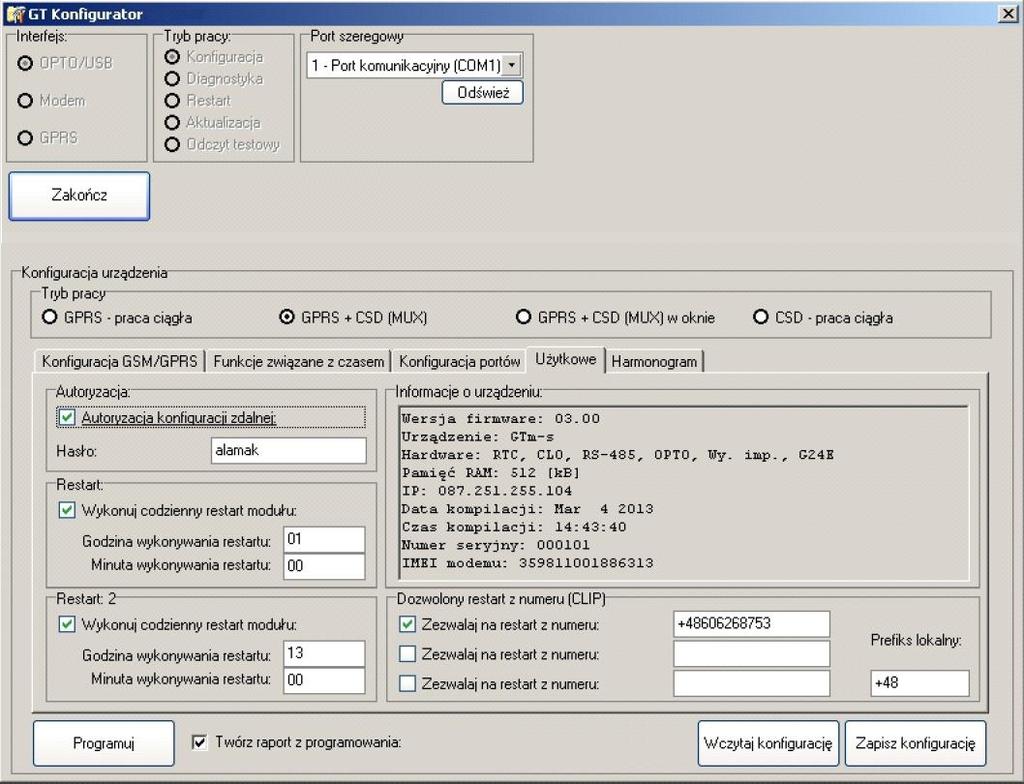Click first Restart group minute field
This screenshot has height=784, width=1024.
pos(324,566)
